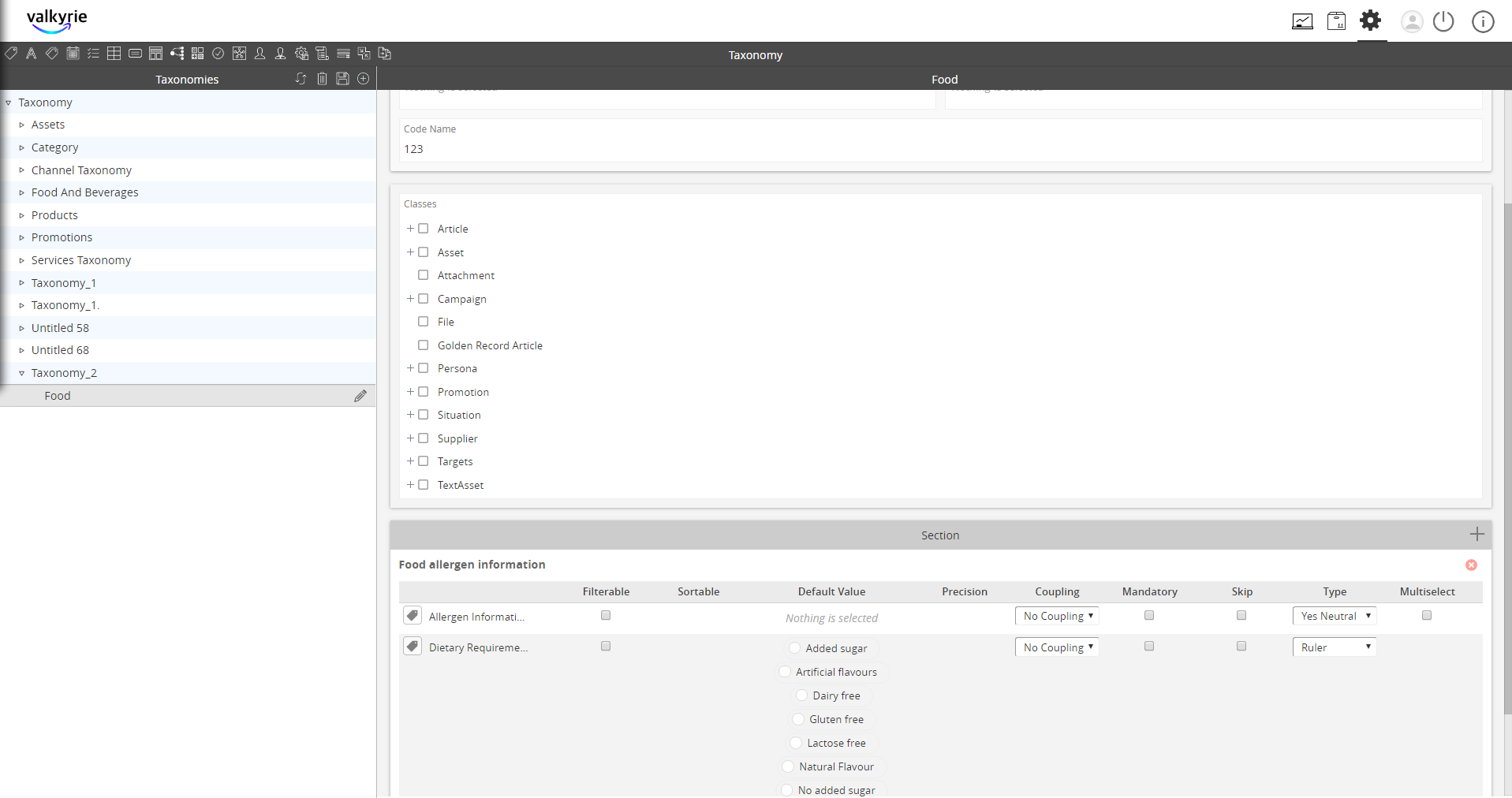Refresh the Taxonomies list

[x=301, y=79]
